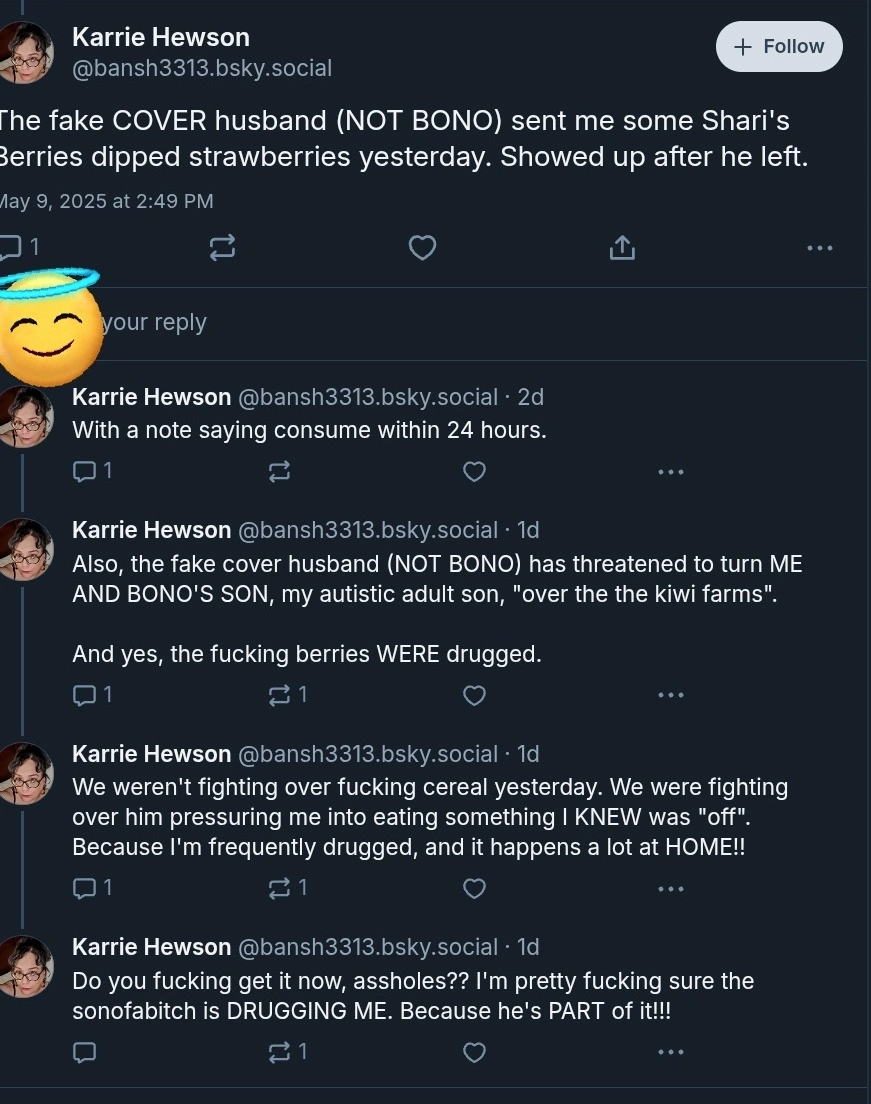Write your reply field

click(x=434, y=322)
